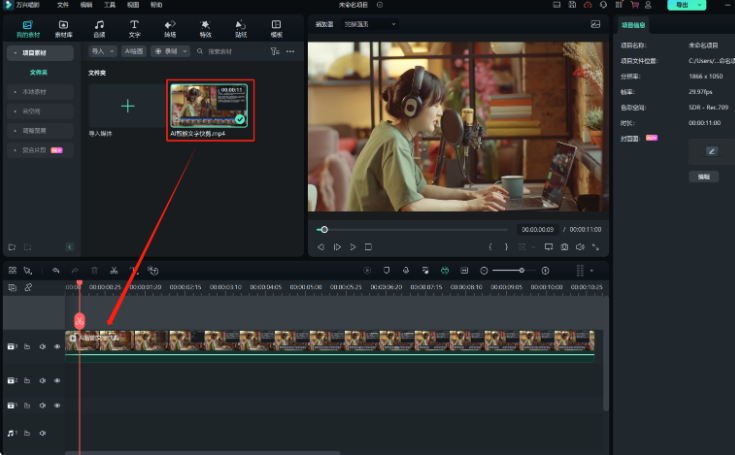Screen dimensions: 735x455
Task: Toggle visibility of the second video track
Action: (57, 380)
